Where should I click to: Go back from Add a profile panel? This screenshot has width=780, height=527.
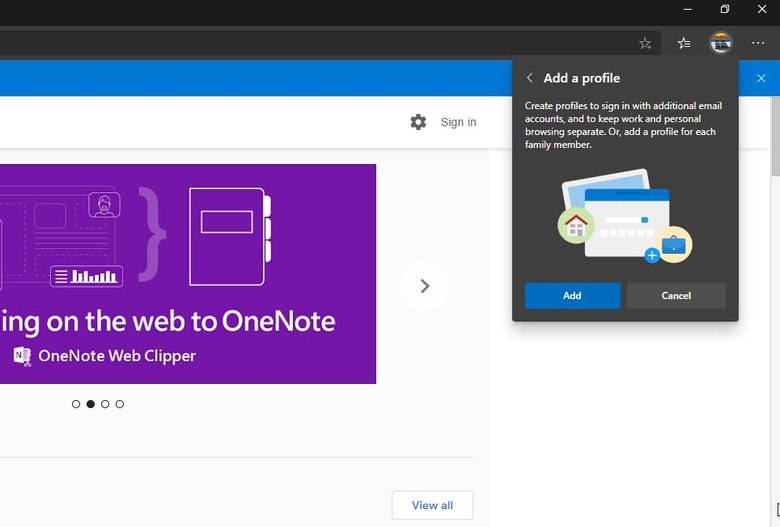(530, 78)
